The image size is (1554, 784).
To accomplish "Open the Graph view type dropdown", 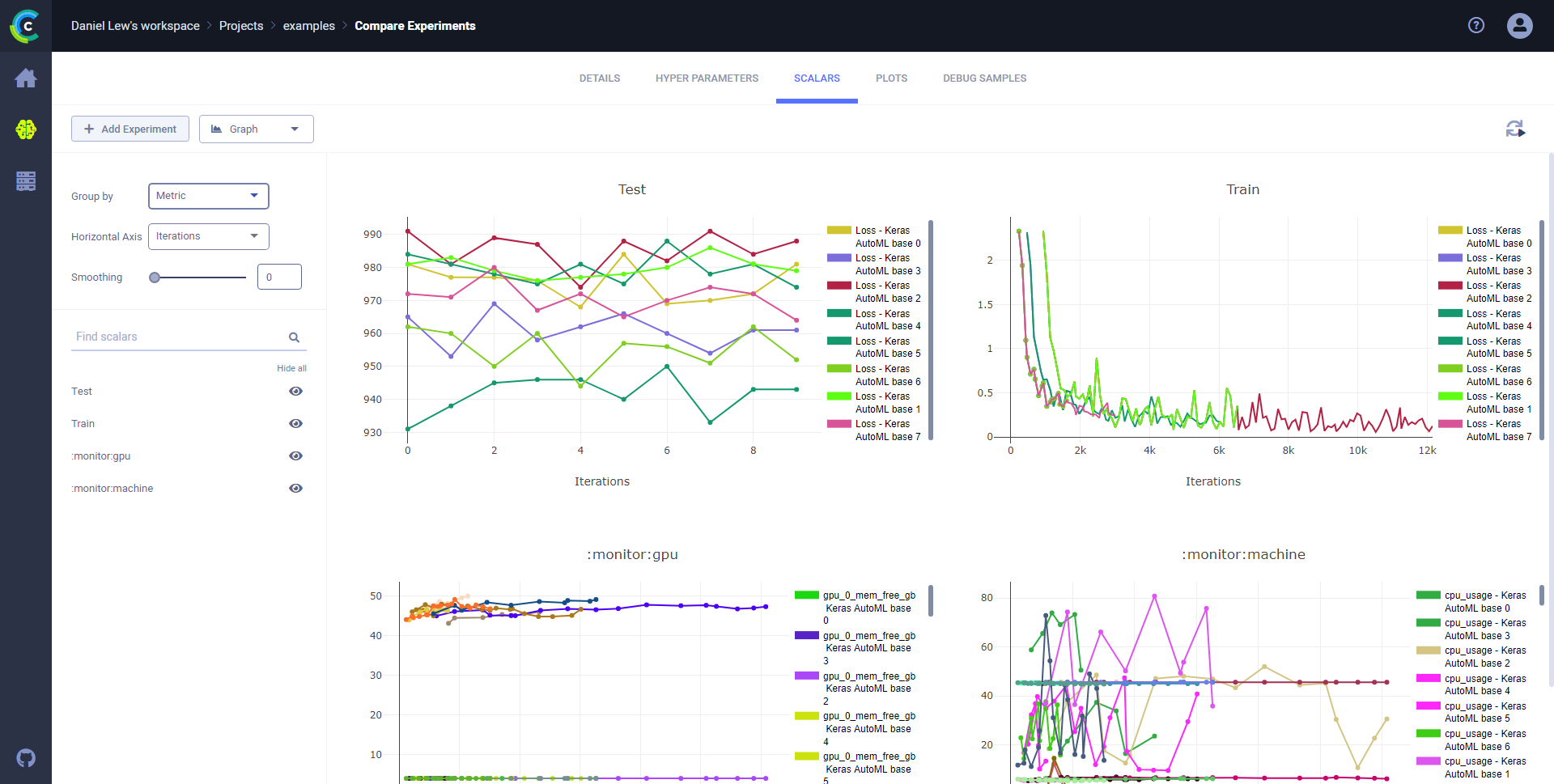I will point(256,129).
